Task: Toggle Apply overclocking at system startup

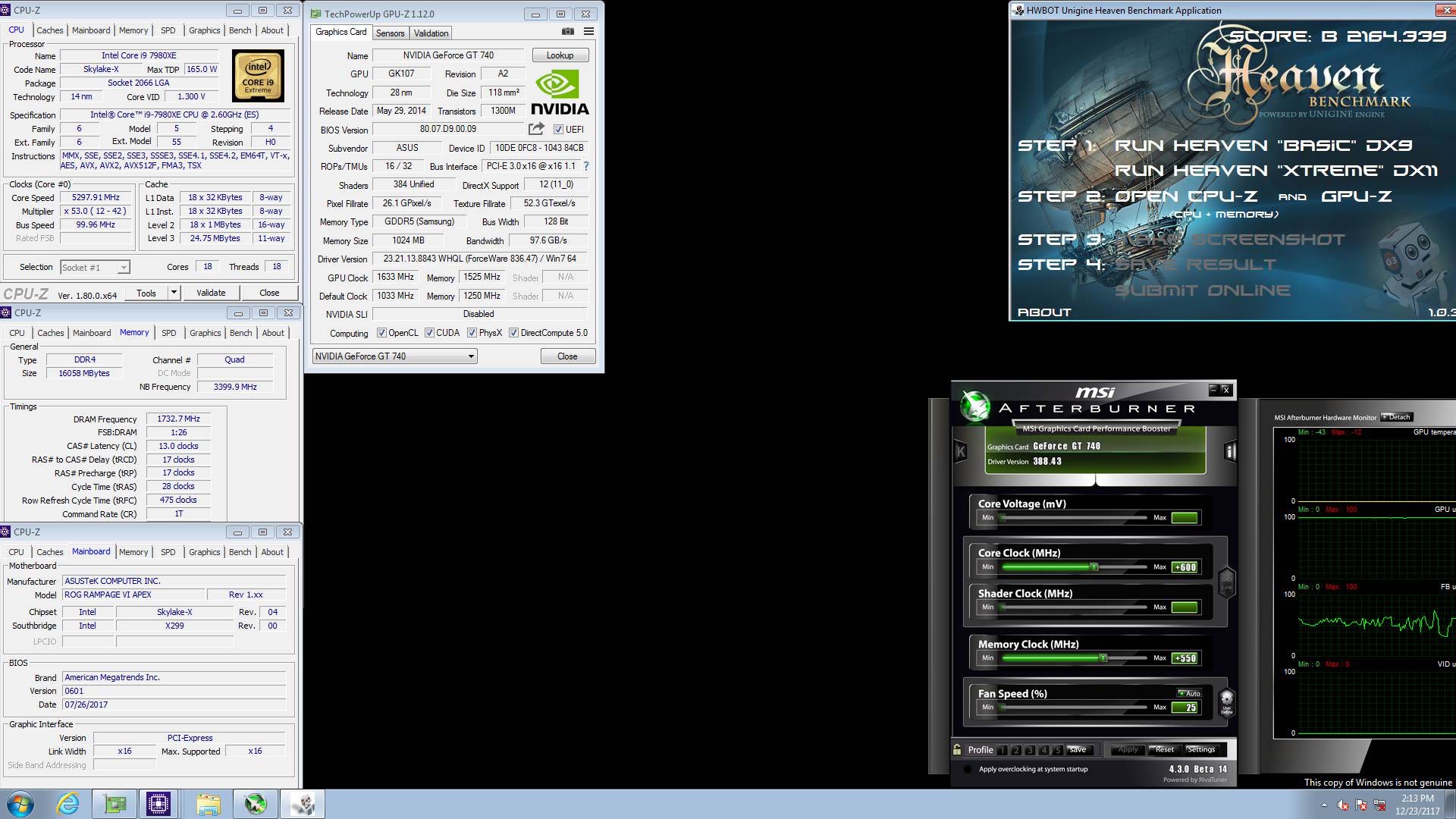Action: (x=968, y=770)
